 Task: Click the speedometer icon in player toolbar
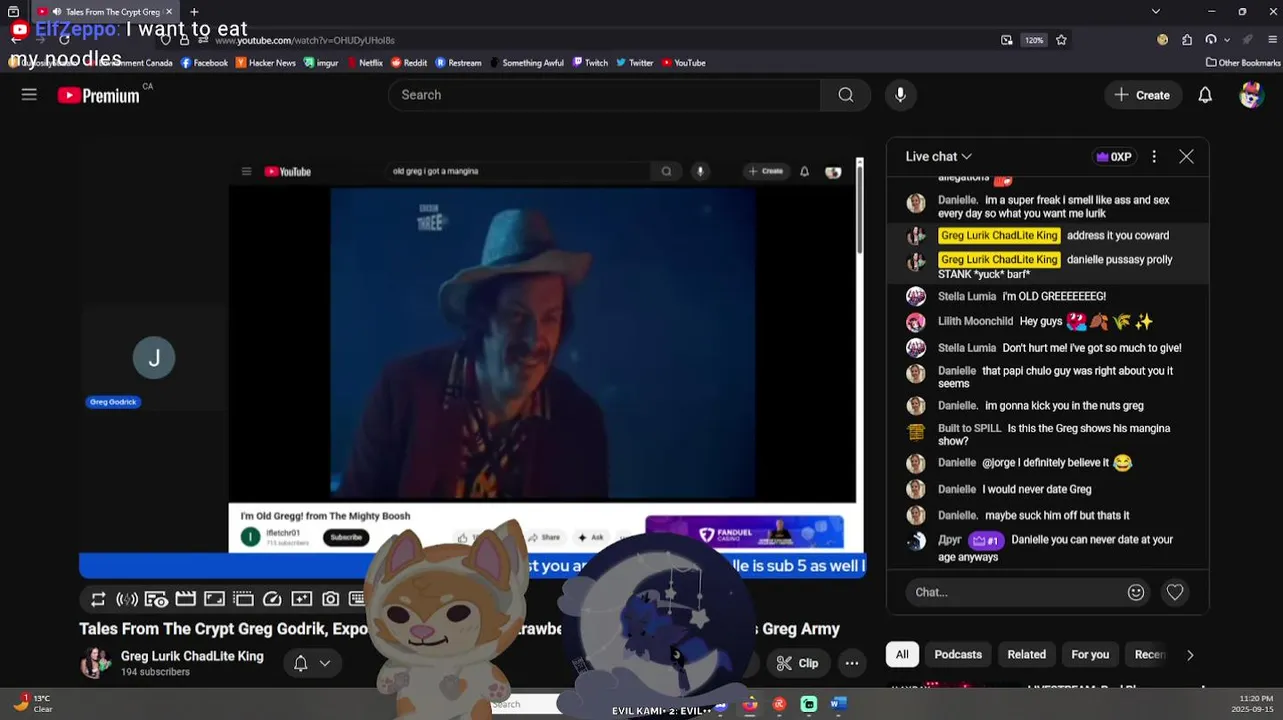pos(272,599)
